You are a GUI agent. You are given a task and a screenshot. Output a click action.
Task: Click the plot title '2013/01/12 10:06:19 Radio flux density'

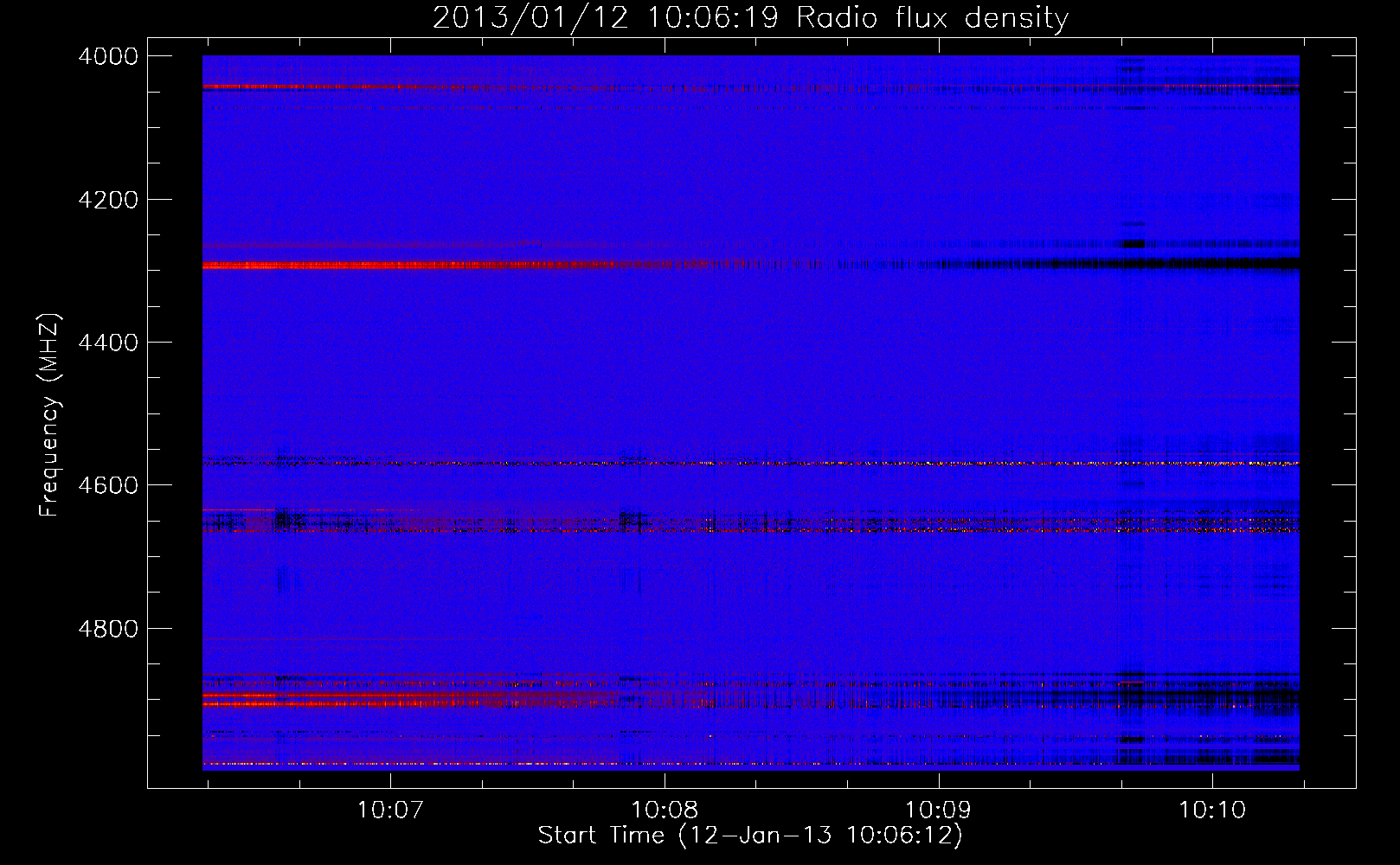[750, 17]
